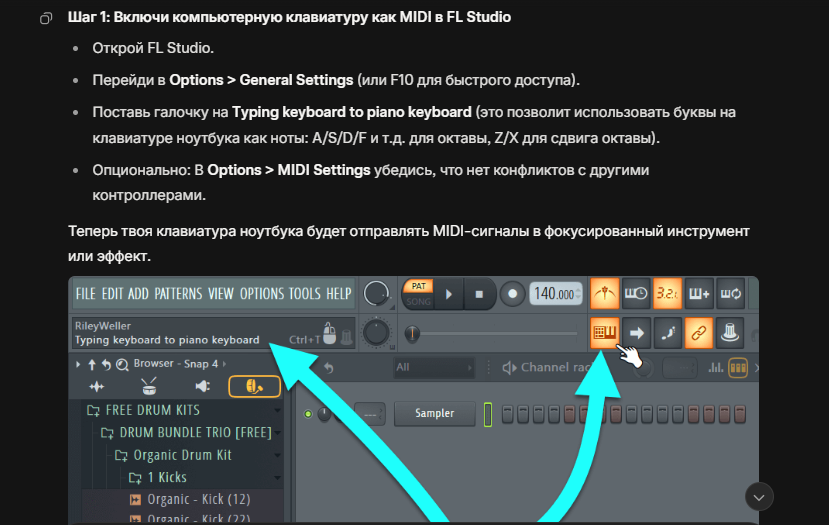Open the PATTERNS menu
The image size is (829, 525).
[178, 293]
